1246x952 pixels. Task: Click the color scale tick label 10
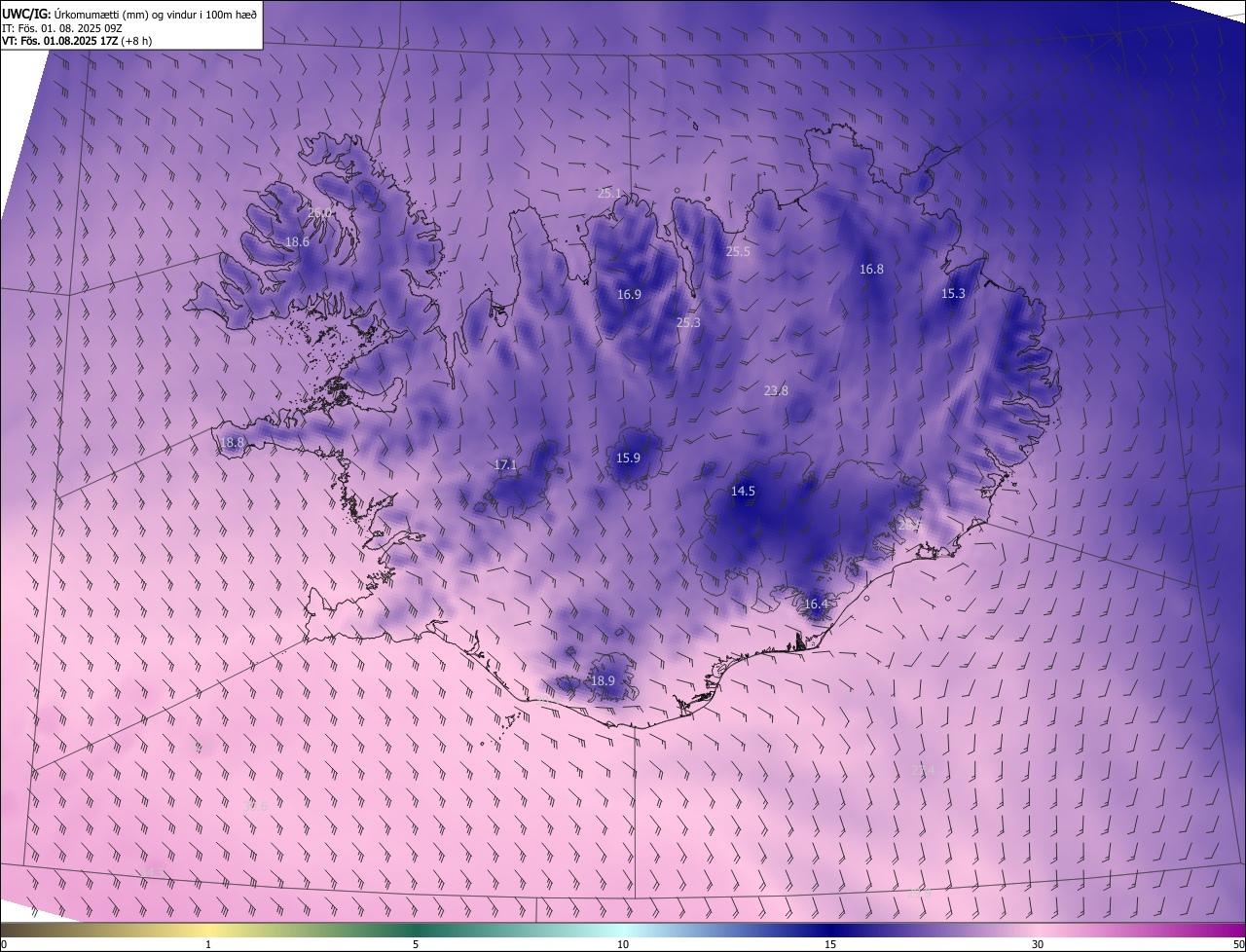pyautogui.click(x=623, y=944)
